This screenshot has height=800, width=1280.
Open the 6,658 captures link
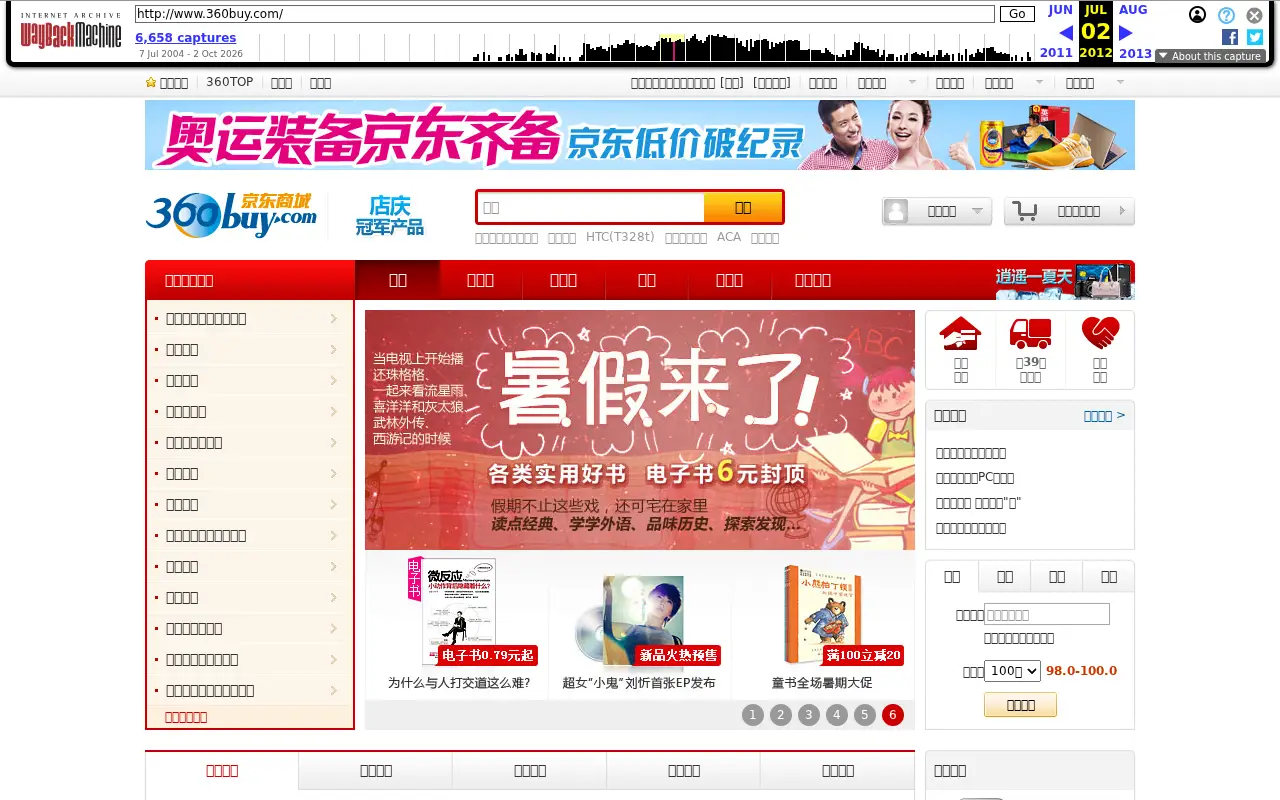click(186, 38)
